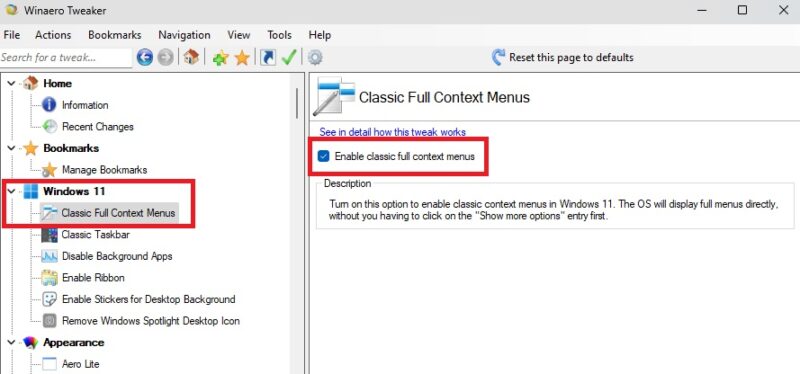The height and width of the screenshot is (374, 800).
Task: Collapse the Appearance tree section
Action: [11, 342]
